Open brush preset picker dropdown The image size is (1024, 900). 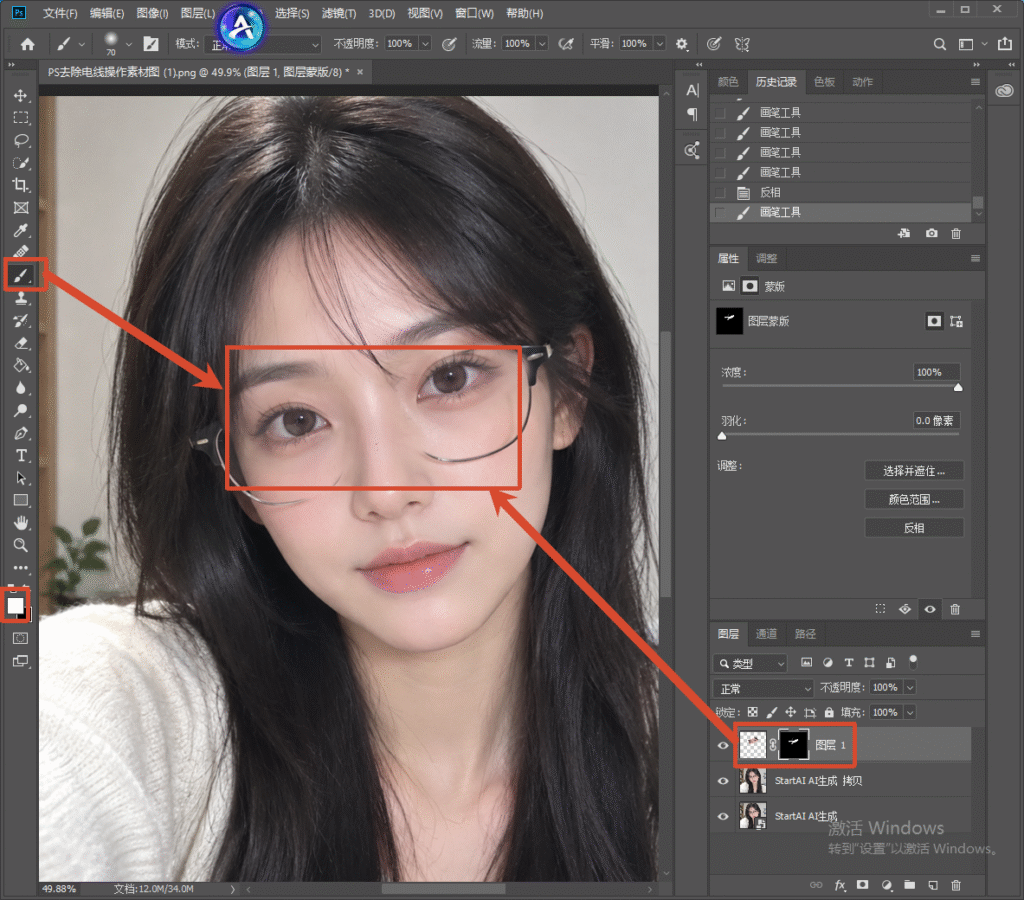point(129,44)
